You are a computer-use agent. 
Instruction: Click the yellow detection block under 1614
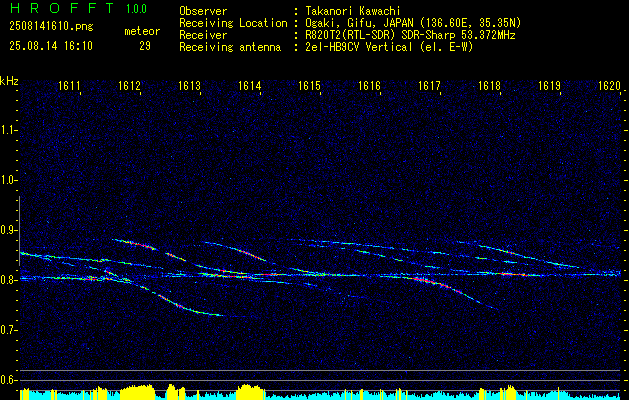[249, 392]
